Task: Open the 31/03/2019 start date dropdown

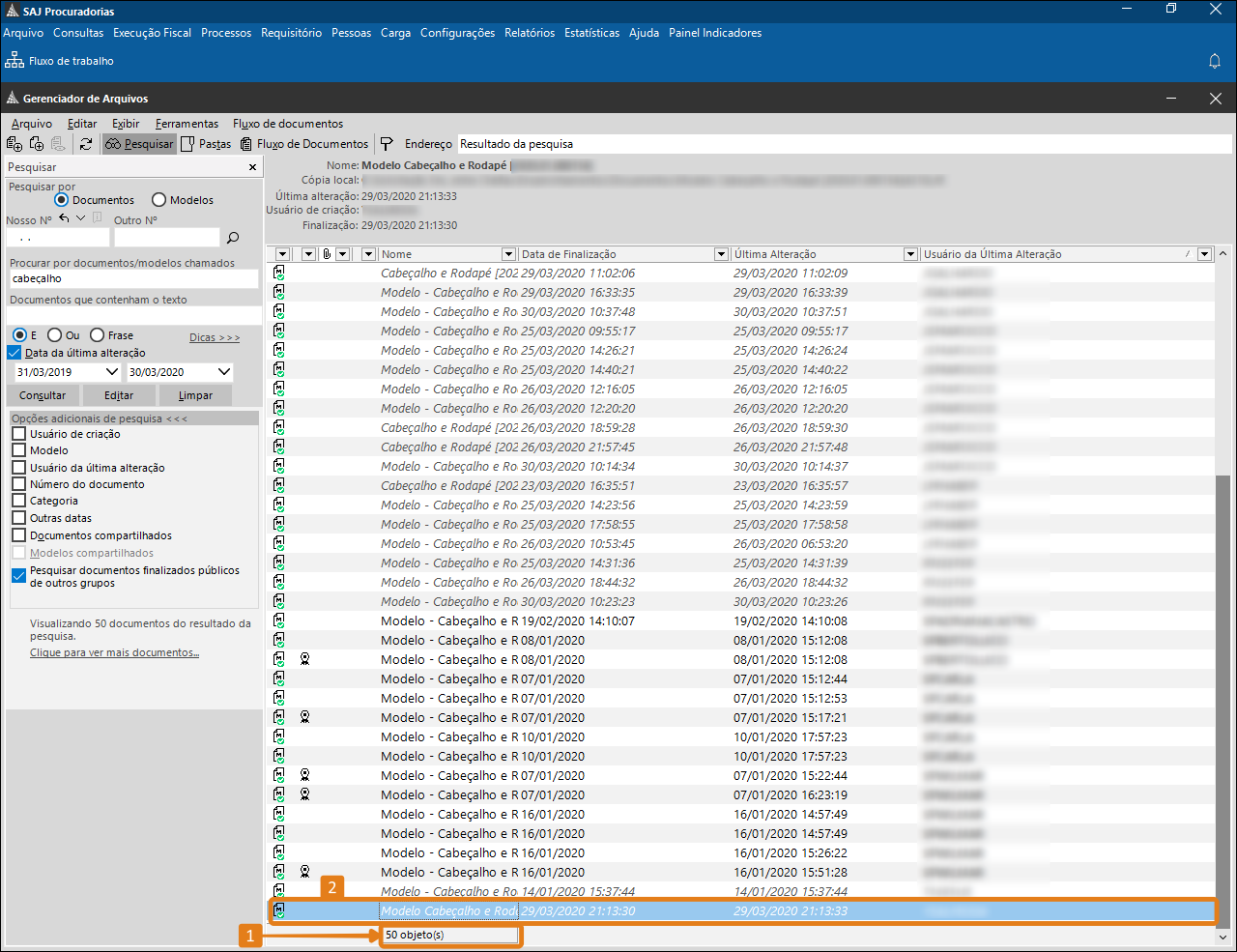Action: click(111, 372)
